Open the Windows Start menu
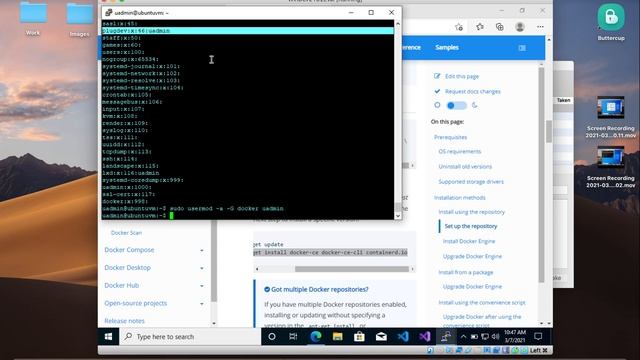Image resolution: width=640 pixels, height=360 pixels. tap(109, 337)
